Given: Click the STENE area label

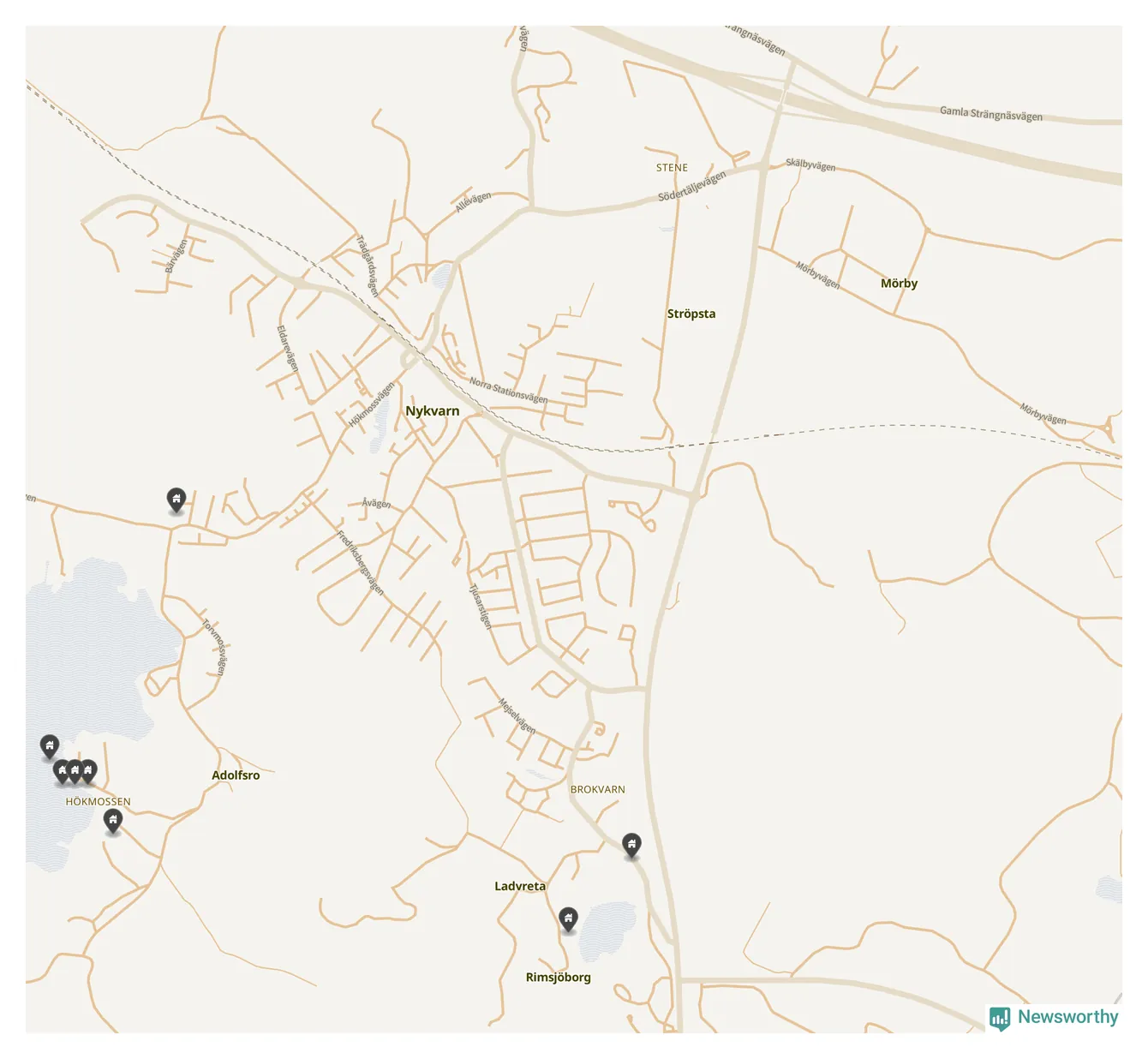Looking at the screenshot, I should (x=672, y=168).
